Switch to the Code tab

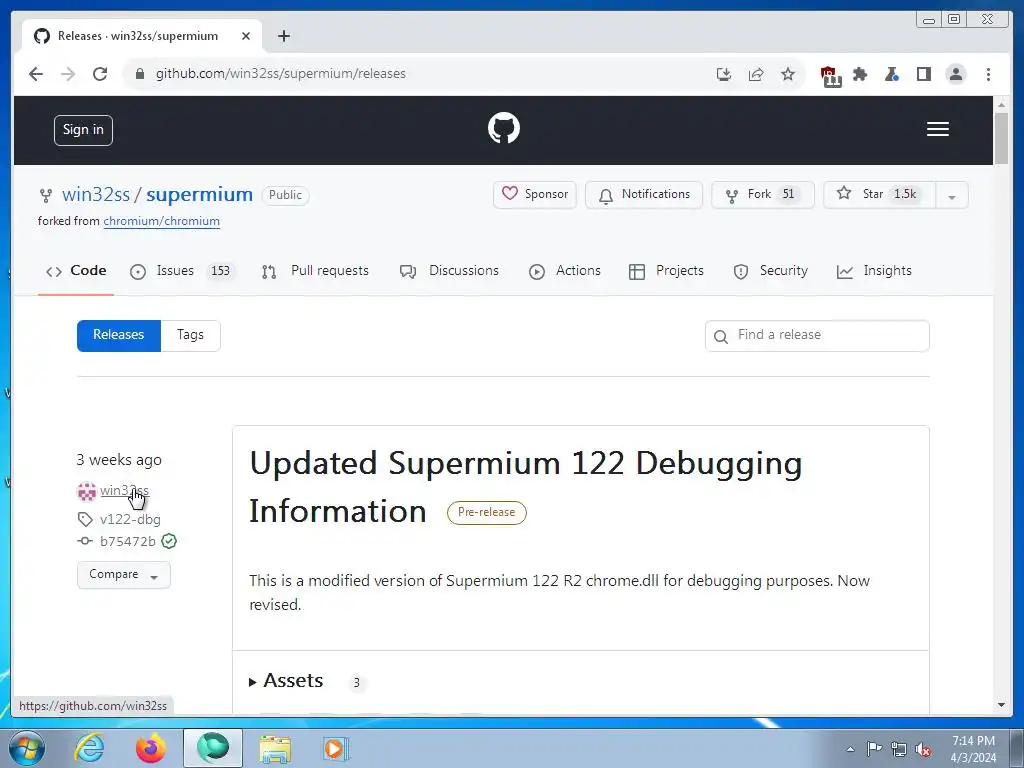click(76, 270)
